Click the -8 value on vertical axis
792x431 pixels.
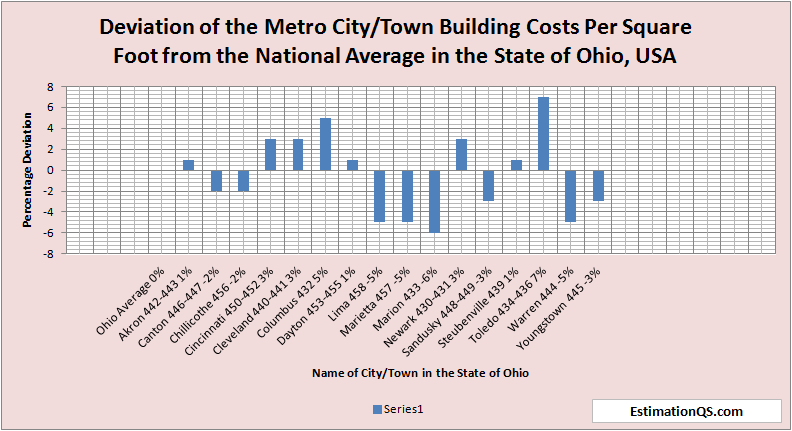tap(48, 254)
